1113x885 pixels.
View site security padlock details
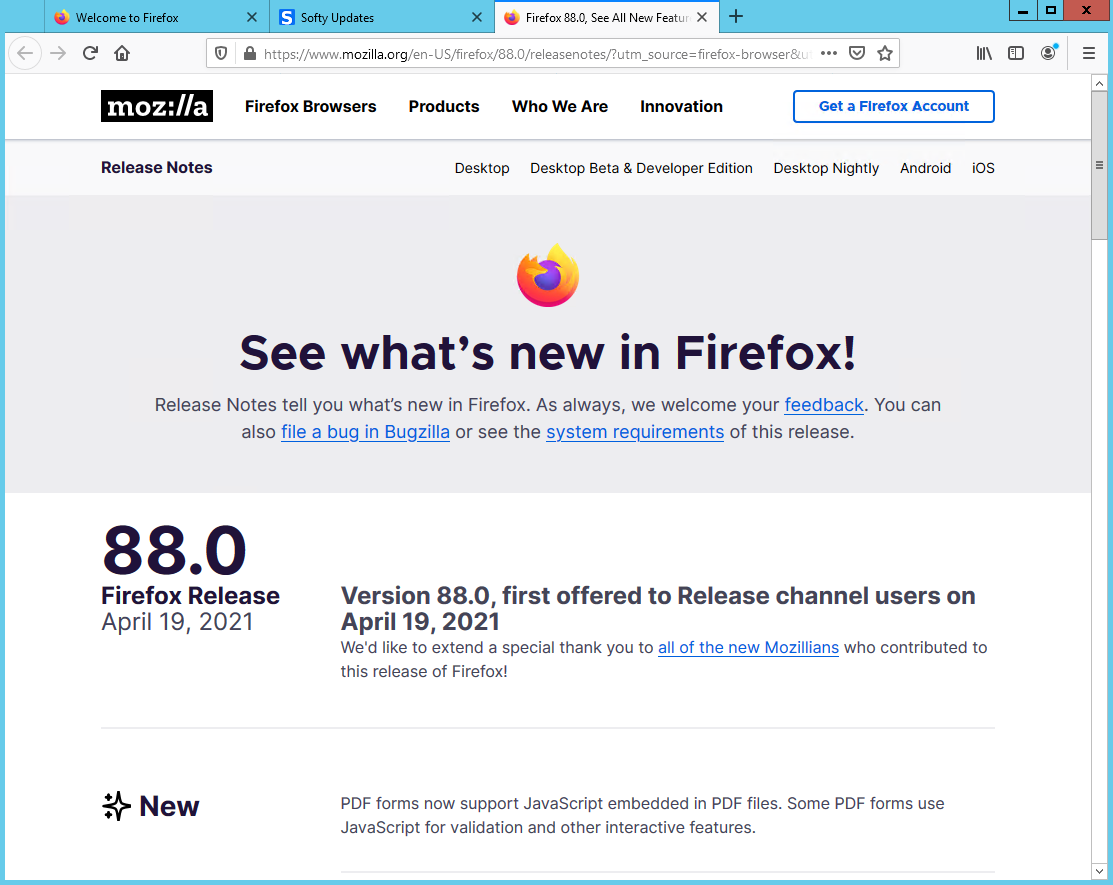click(x=250, y=53)
